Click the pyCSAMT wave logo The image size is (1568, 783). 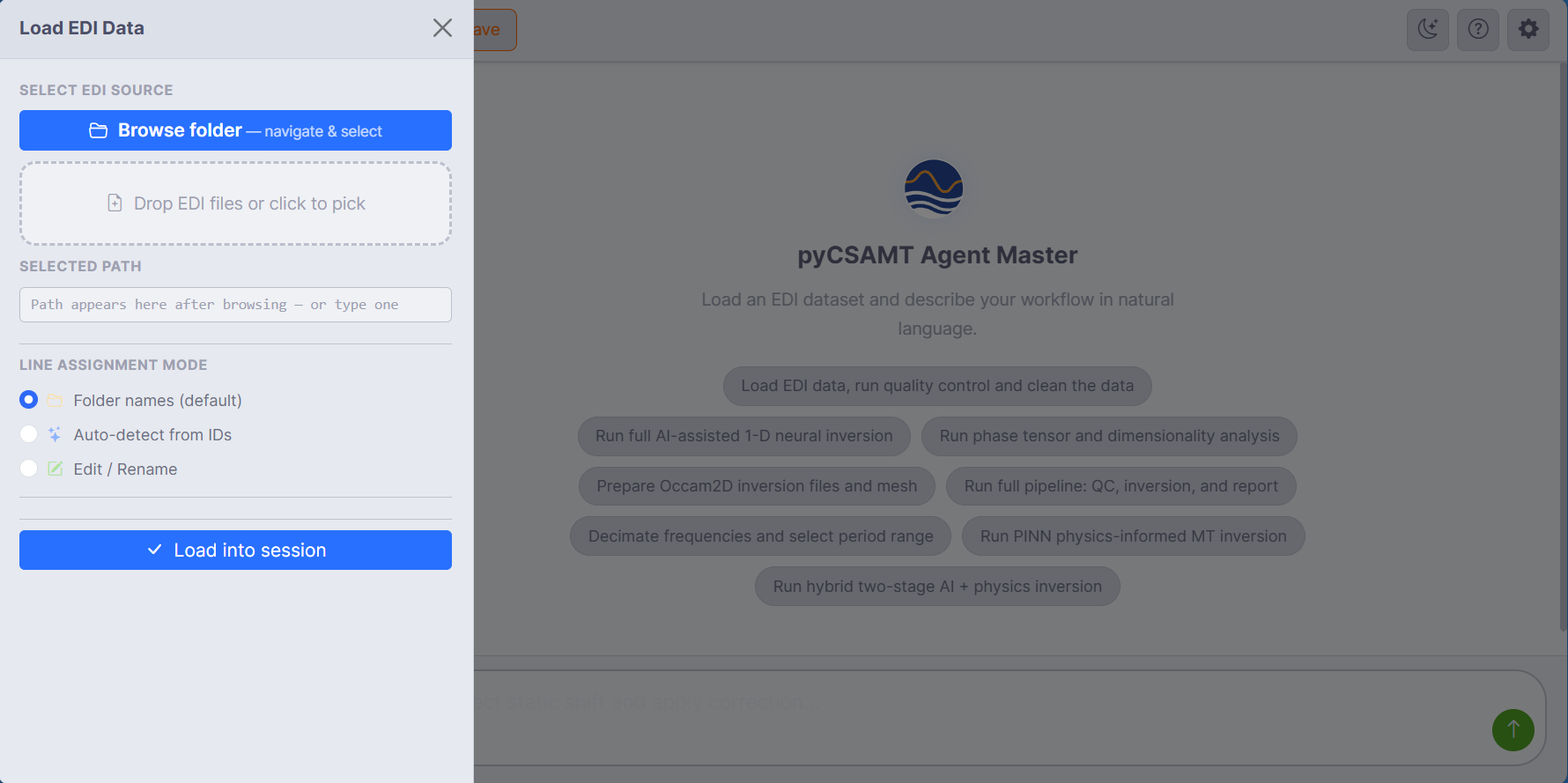click(x=934, y=188)
